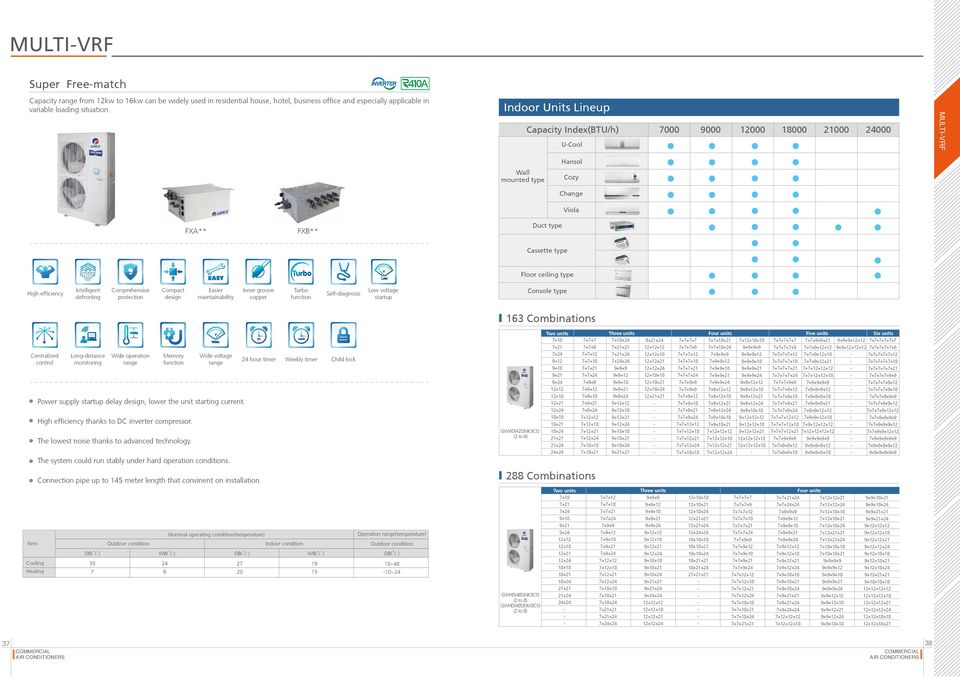
Task: Click the lowest noise bullet point
Action: [114, 441]
